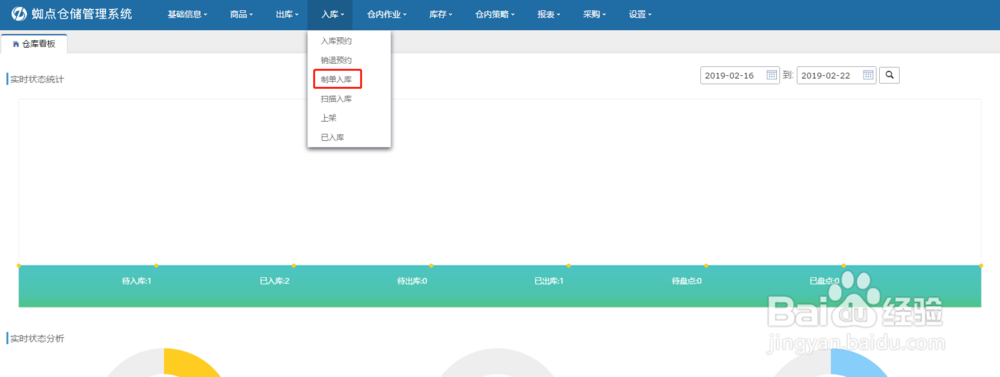Expand the 设置 dropdown menu

point(640,14)
